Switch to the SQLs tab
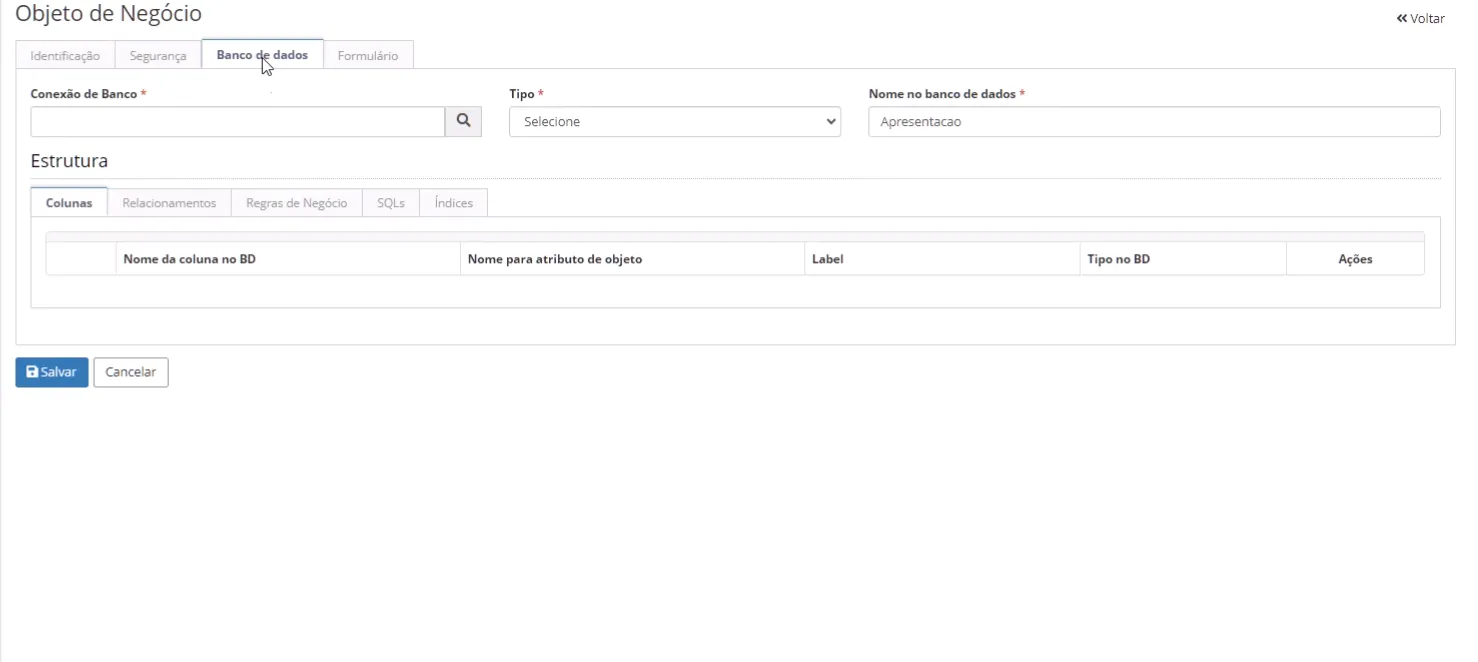The height and width of the screenshot is (662, 1478). point(391,203)
